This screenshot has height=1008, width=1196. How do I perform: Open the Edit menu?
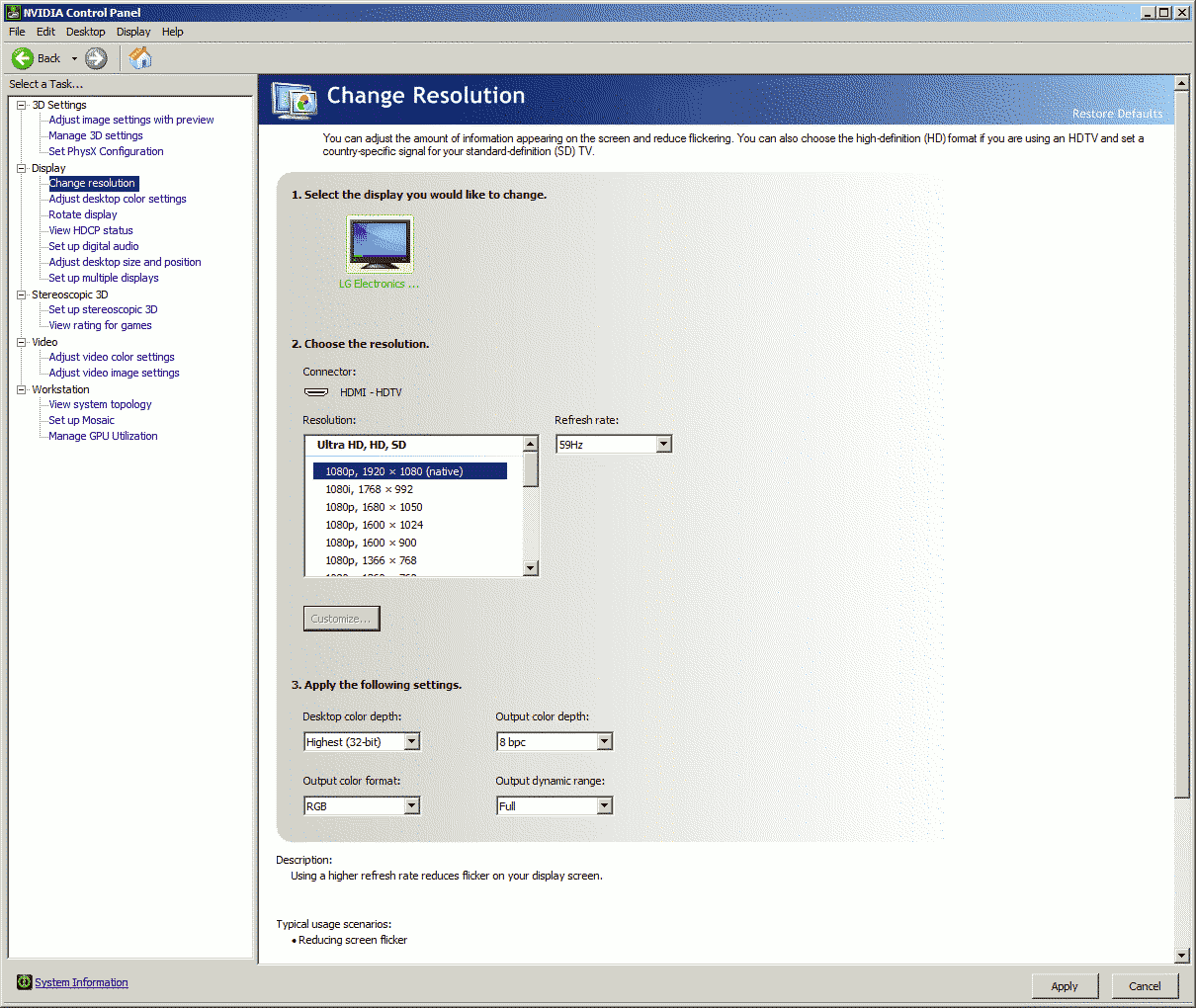[45, 32]
